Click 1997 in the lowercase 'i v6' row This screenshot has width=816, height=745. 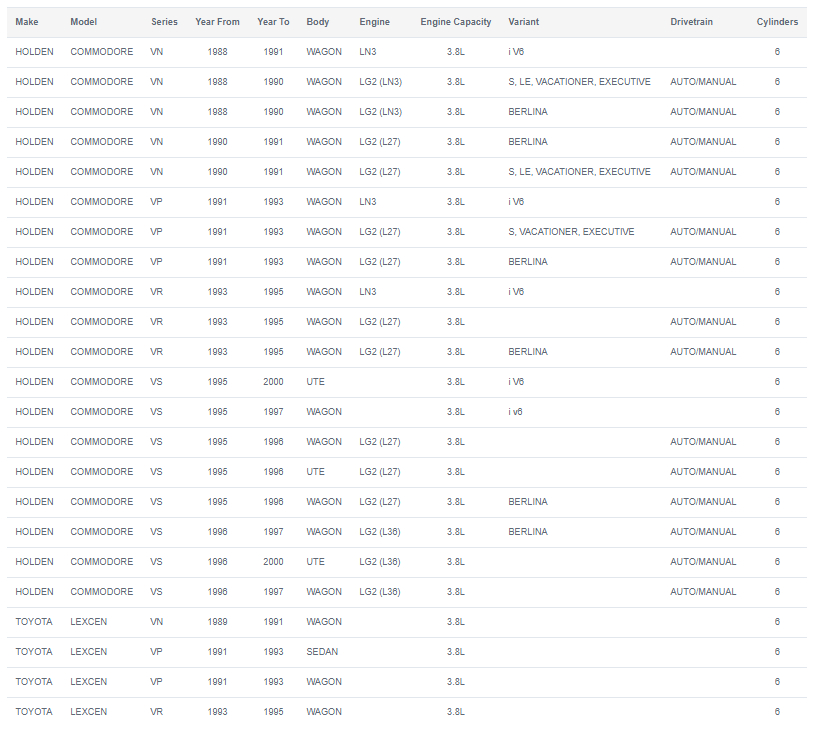pyautogui.click(x=273, y=412)
